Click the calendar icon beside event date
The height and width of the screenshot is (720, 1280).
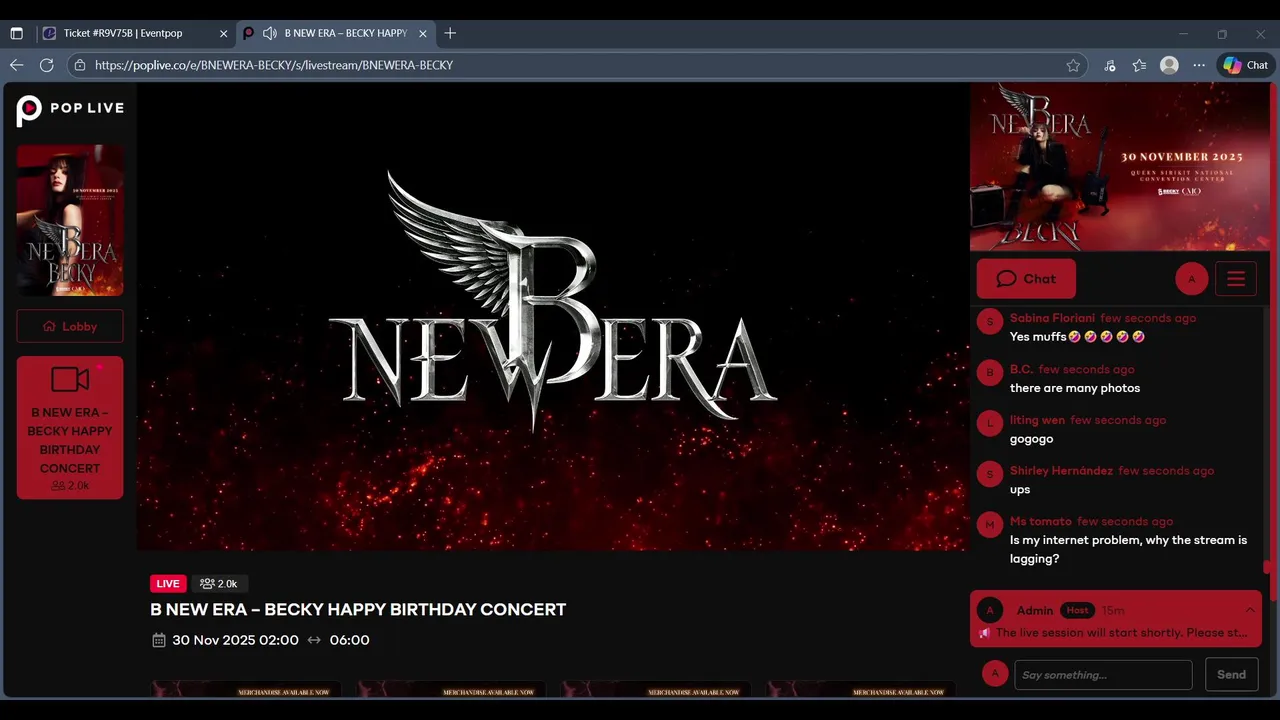coord(158,640)
